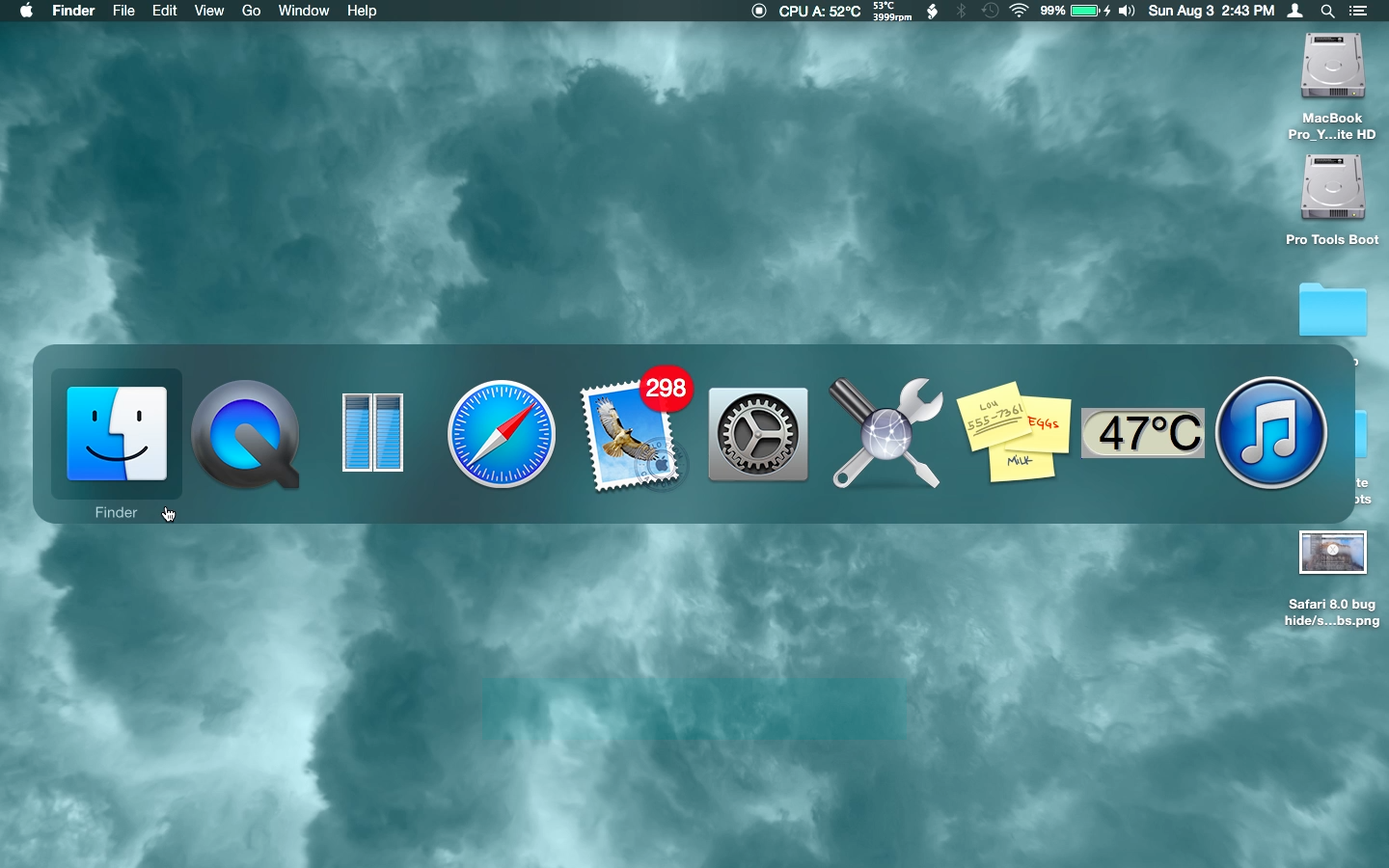Screen dimensions: 1389x868
Task: Open Notification Center list icon
Action: pos(1358,11)
